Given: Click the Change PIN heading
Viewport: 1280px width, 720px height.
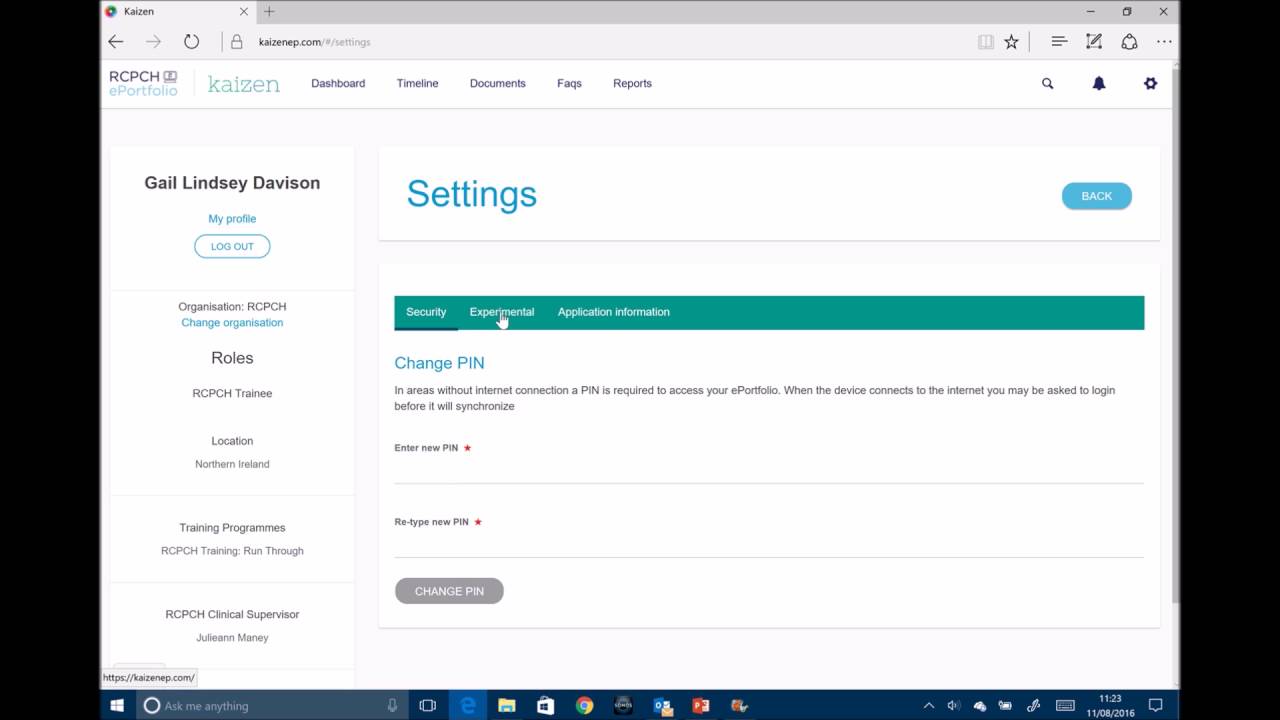Looking at the screenshot, I should (439, 363).
